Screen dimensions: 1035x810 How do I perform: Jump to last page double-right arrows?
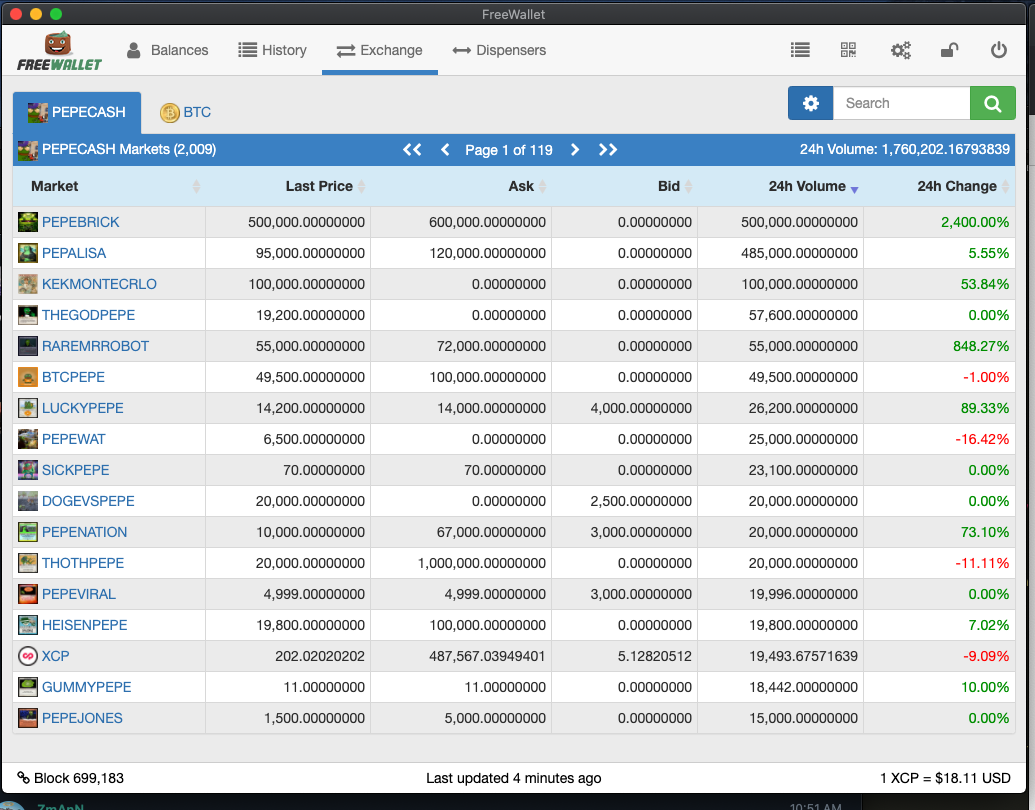coord(608,150)
